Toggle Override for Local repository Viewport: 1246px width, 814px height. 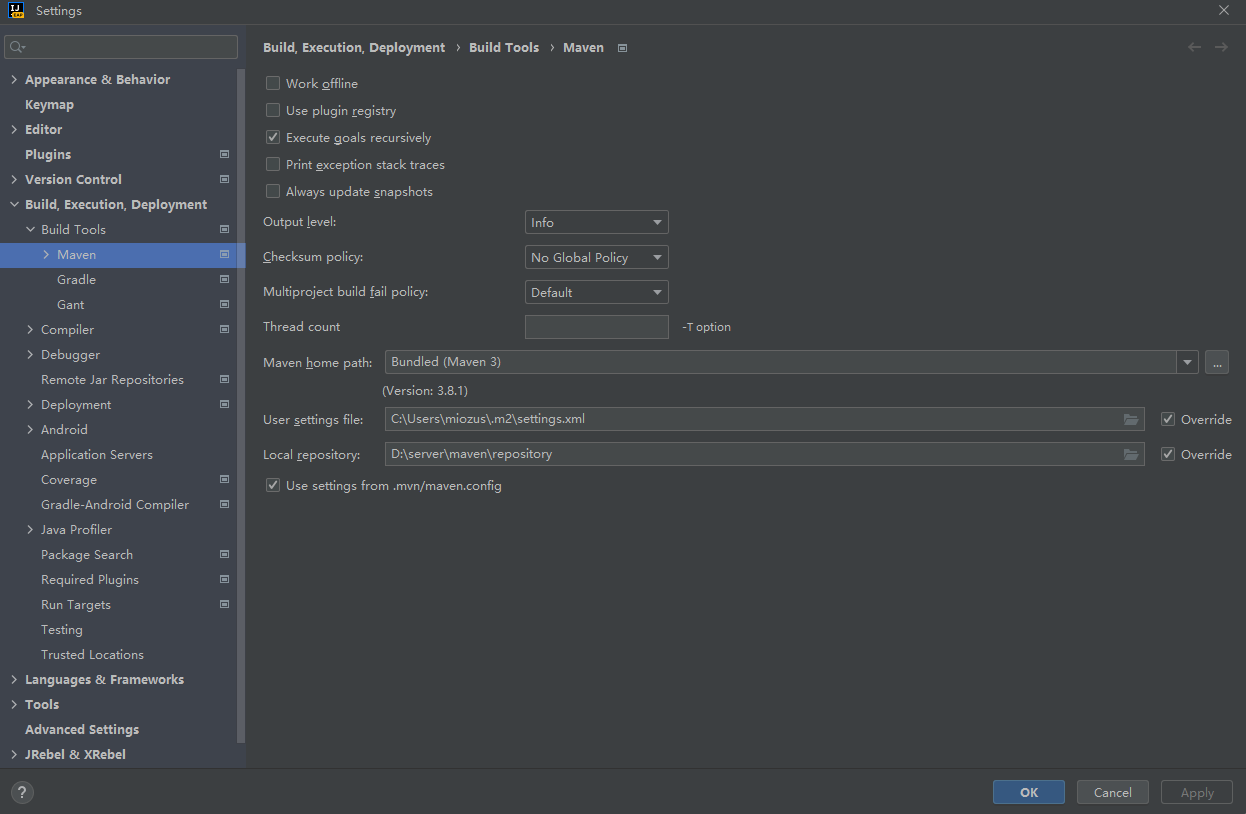coord(1168,455)
